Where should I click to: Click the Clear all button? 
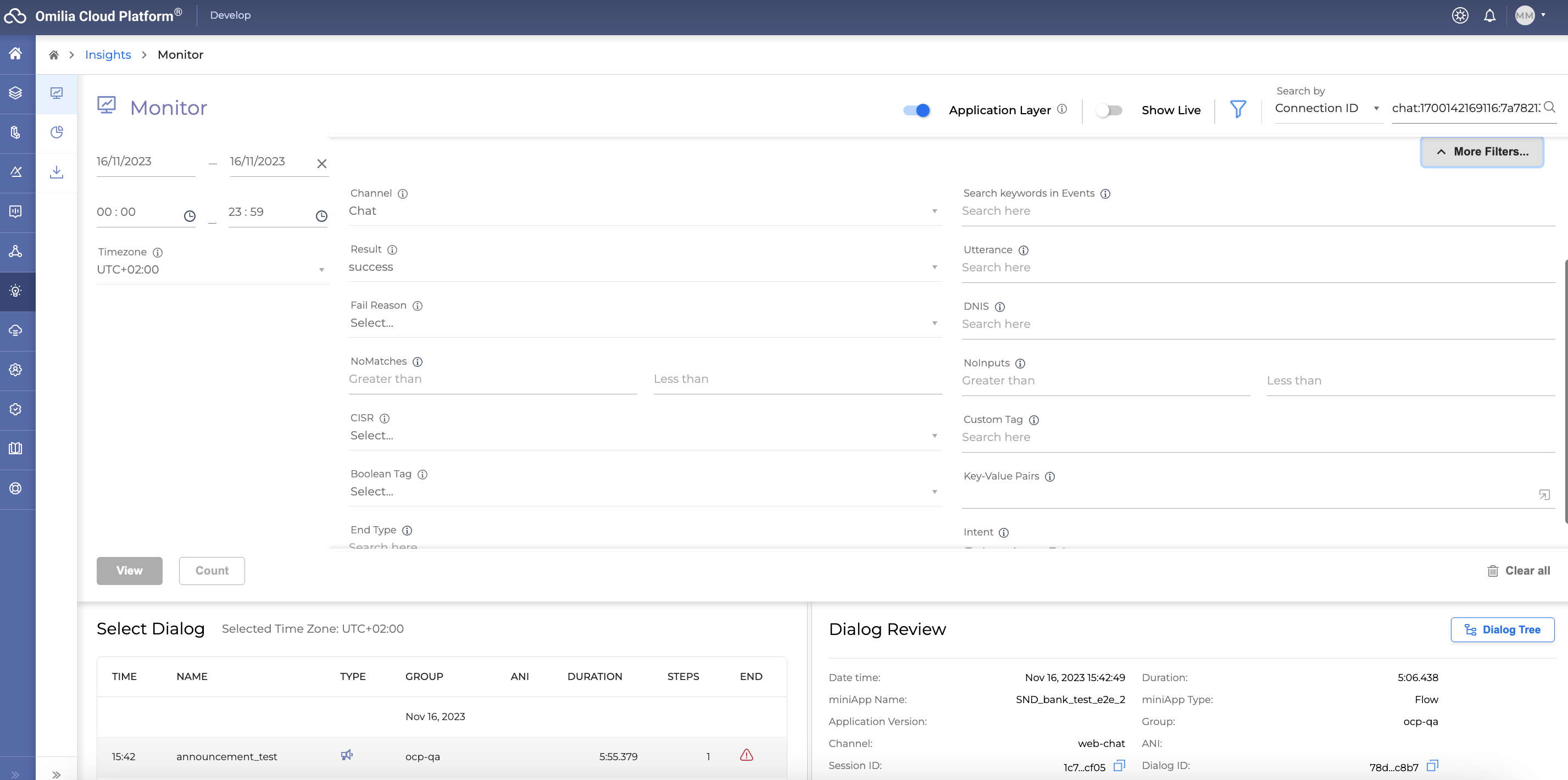pos(1518,571)
